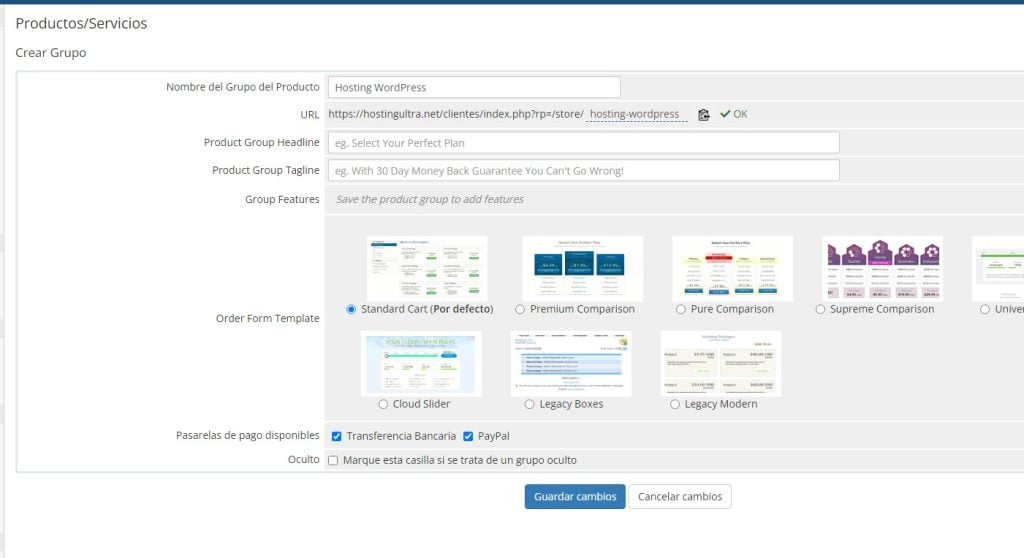The height and width of the screenshot is (558, 1024).
Task: Pick Supreme Comparison template radio
Action: pyautogui.click(x=820, y=310)
